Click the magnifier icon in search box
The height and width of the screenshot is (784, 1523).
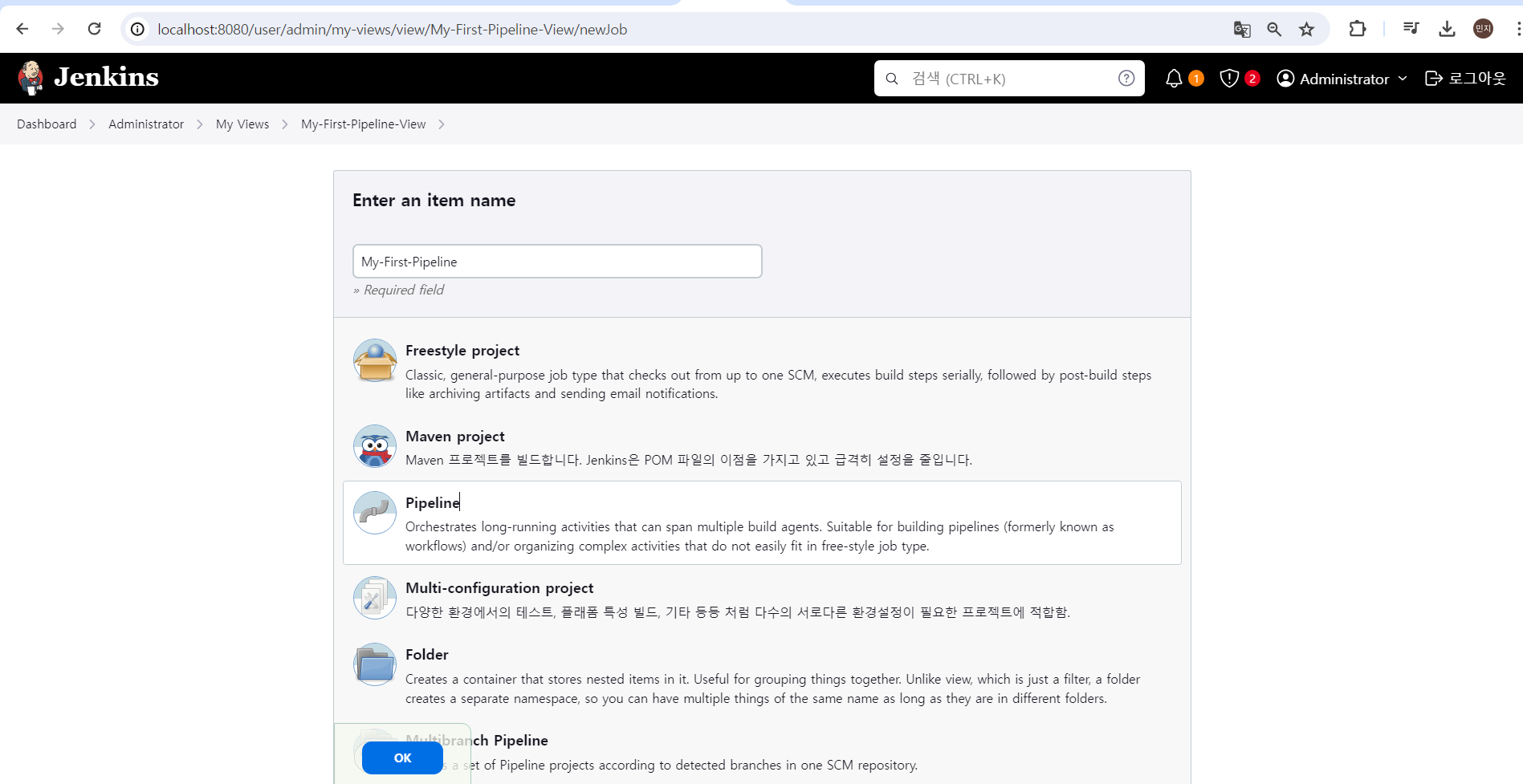click(x=892, y=79)
